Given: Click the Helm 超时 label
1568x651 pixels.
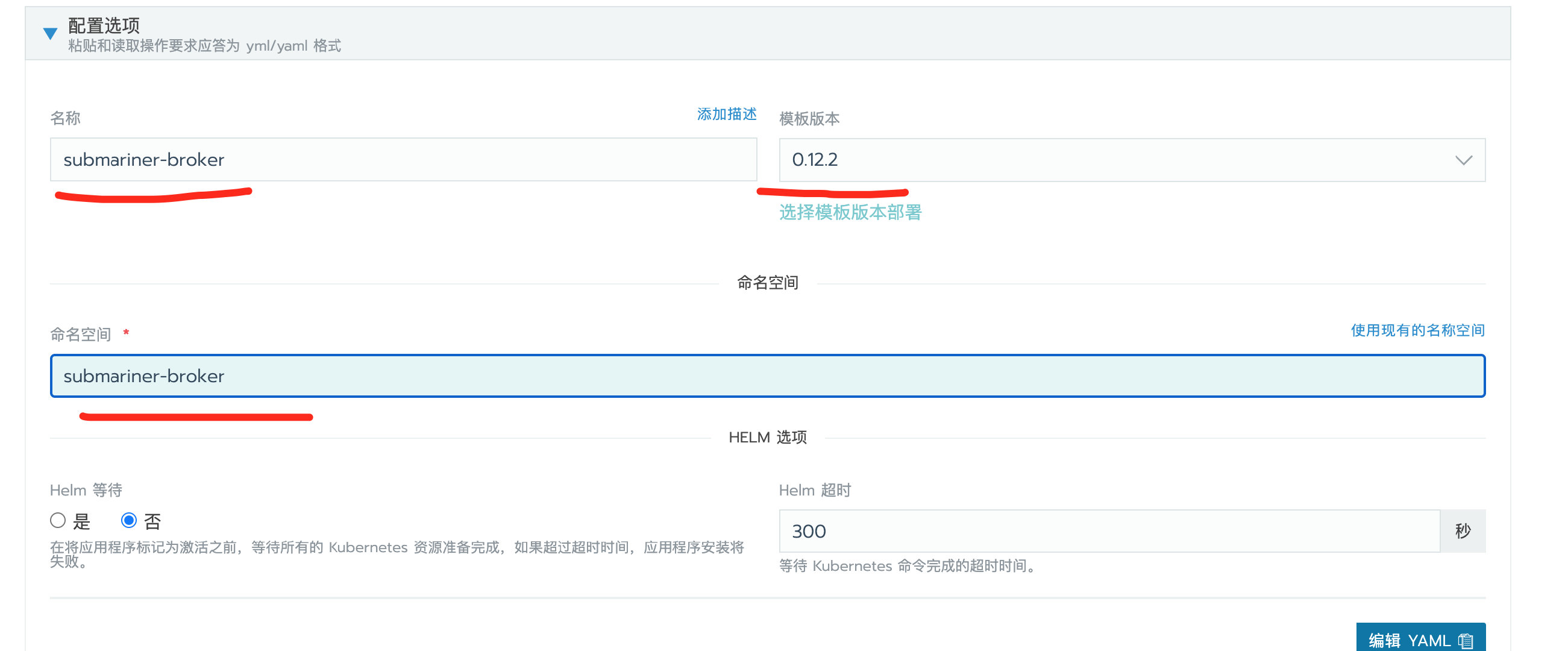Looking at the screenshot, I should point(815,490).
